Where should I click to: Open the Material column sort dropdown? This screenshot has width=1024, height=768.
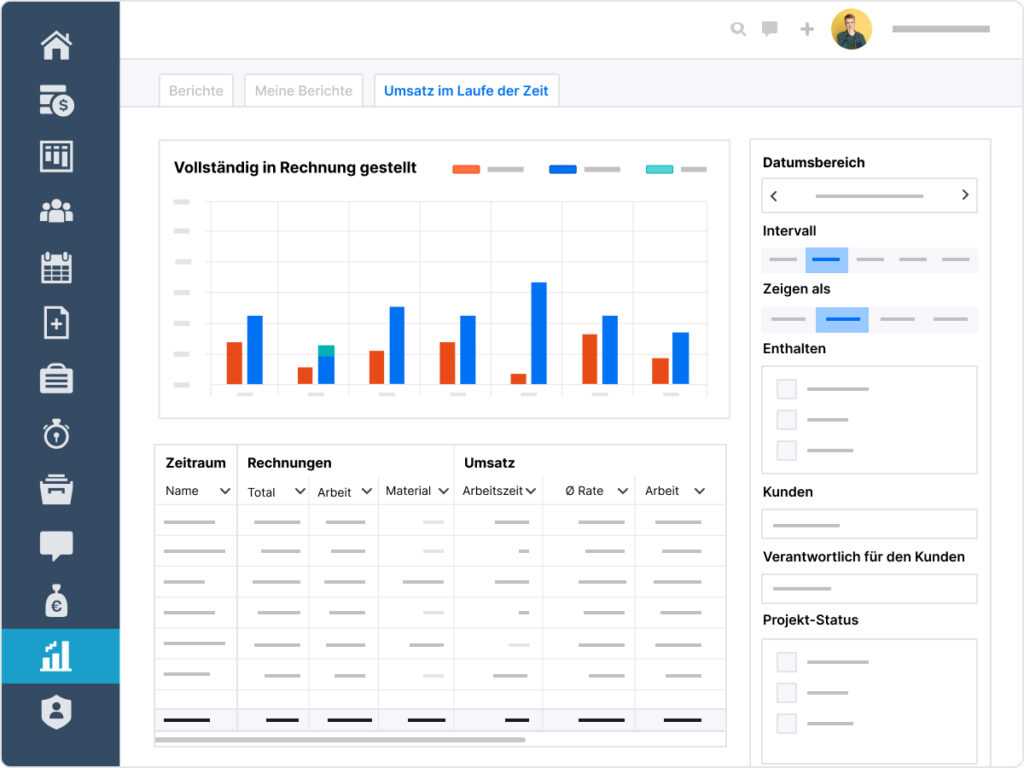pos(441,491)
